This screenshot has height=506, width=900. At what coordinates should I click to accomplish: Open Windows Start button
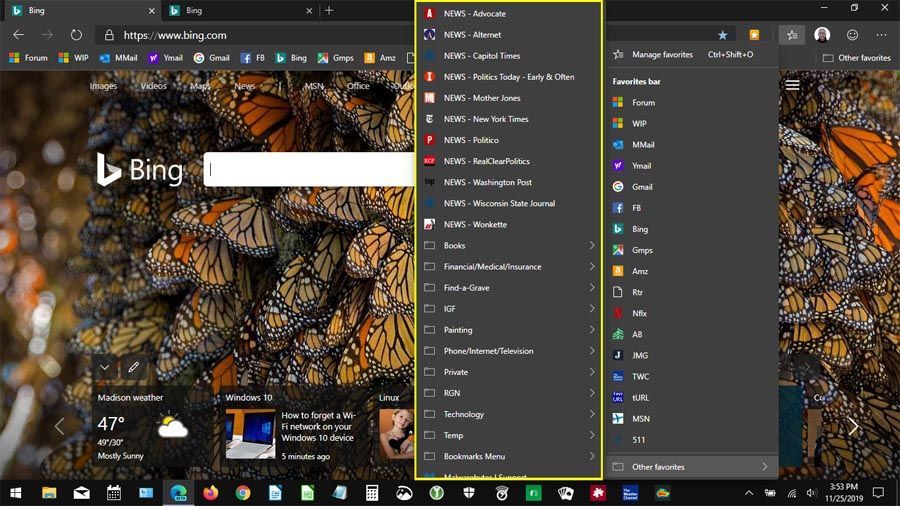click(16, 493)
